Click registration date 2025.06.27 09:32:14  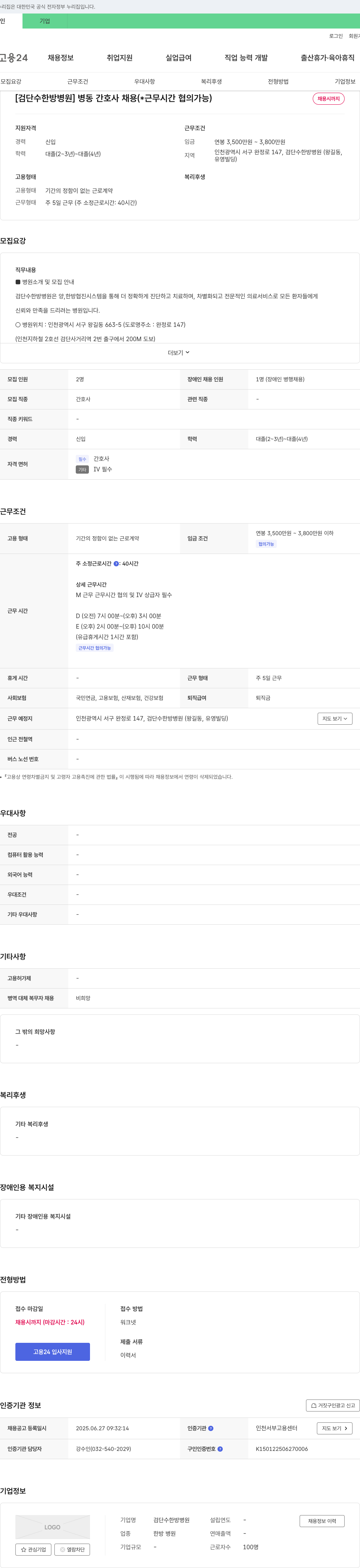point(102,1428)
